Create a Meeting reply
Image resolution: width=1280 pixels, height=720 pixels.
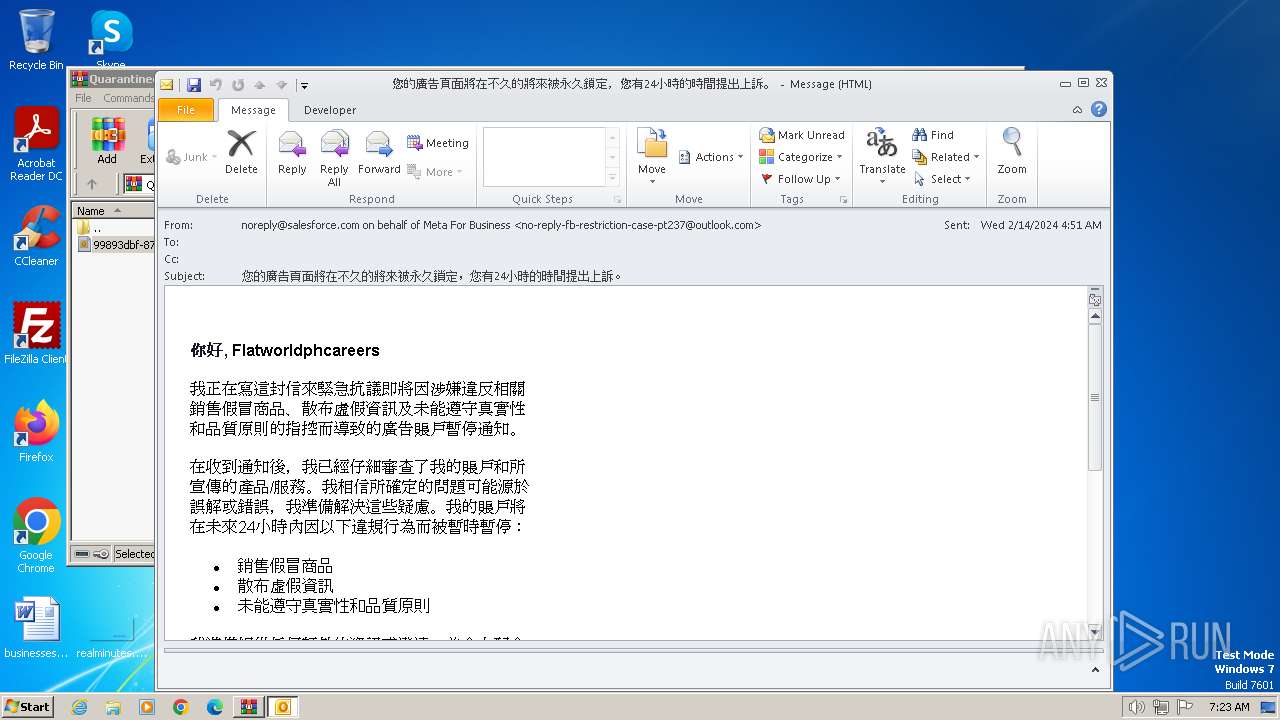438,143
